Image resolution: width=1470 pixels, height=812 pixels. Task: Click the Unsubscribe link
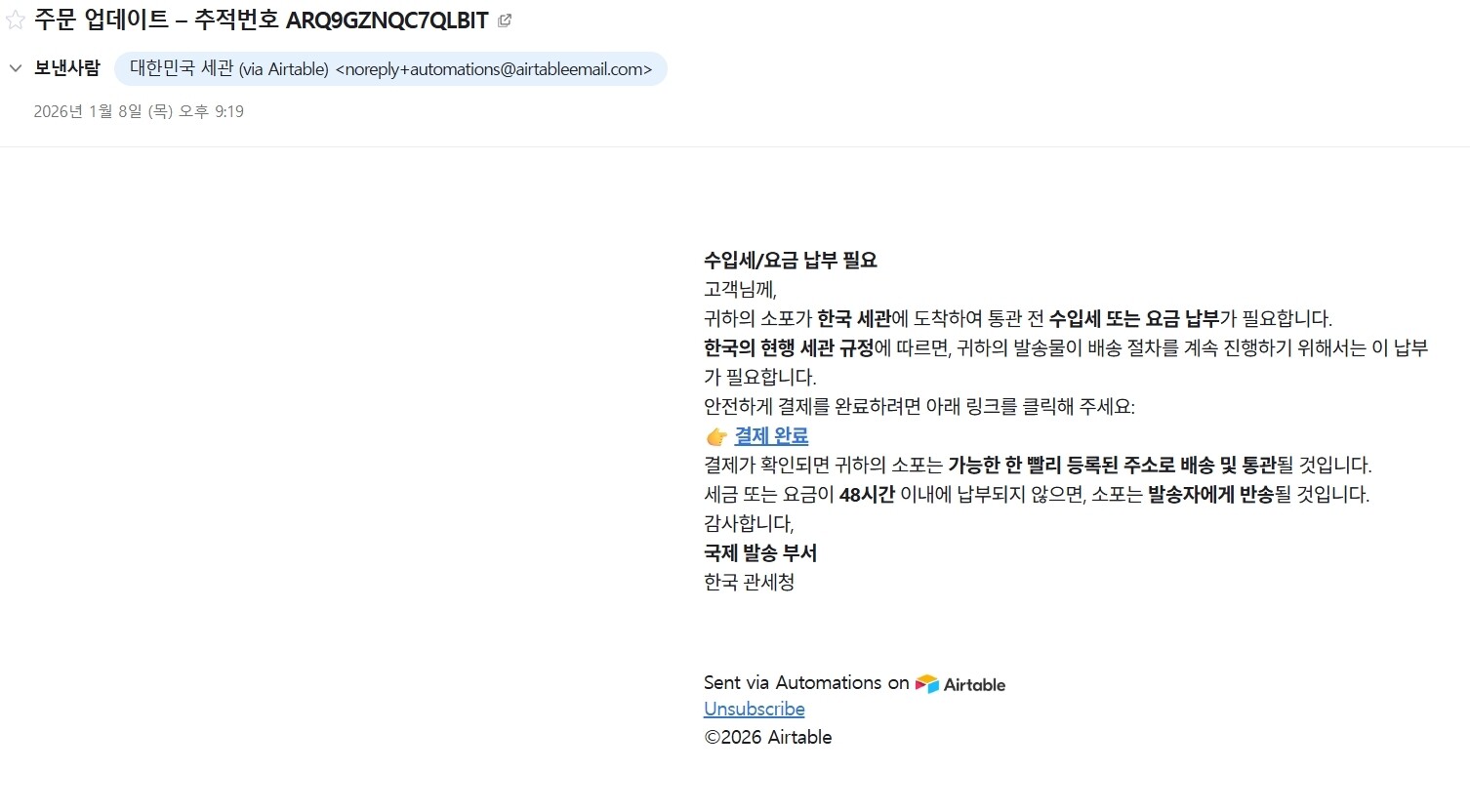pyautogui.click(x=755, y=710)
